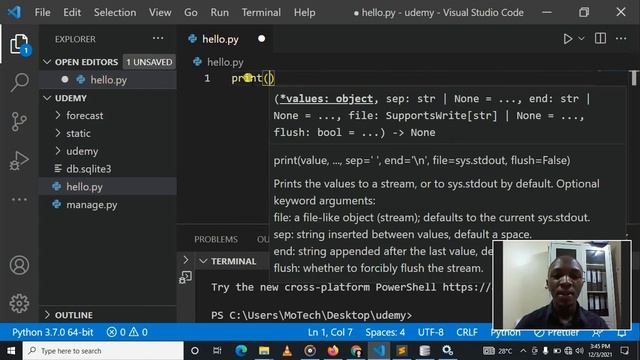Click the 1 UNSAVED badge

tap(149, 62)
